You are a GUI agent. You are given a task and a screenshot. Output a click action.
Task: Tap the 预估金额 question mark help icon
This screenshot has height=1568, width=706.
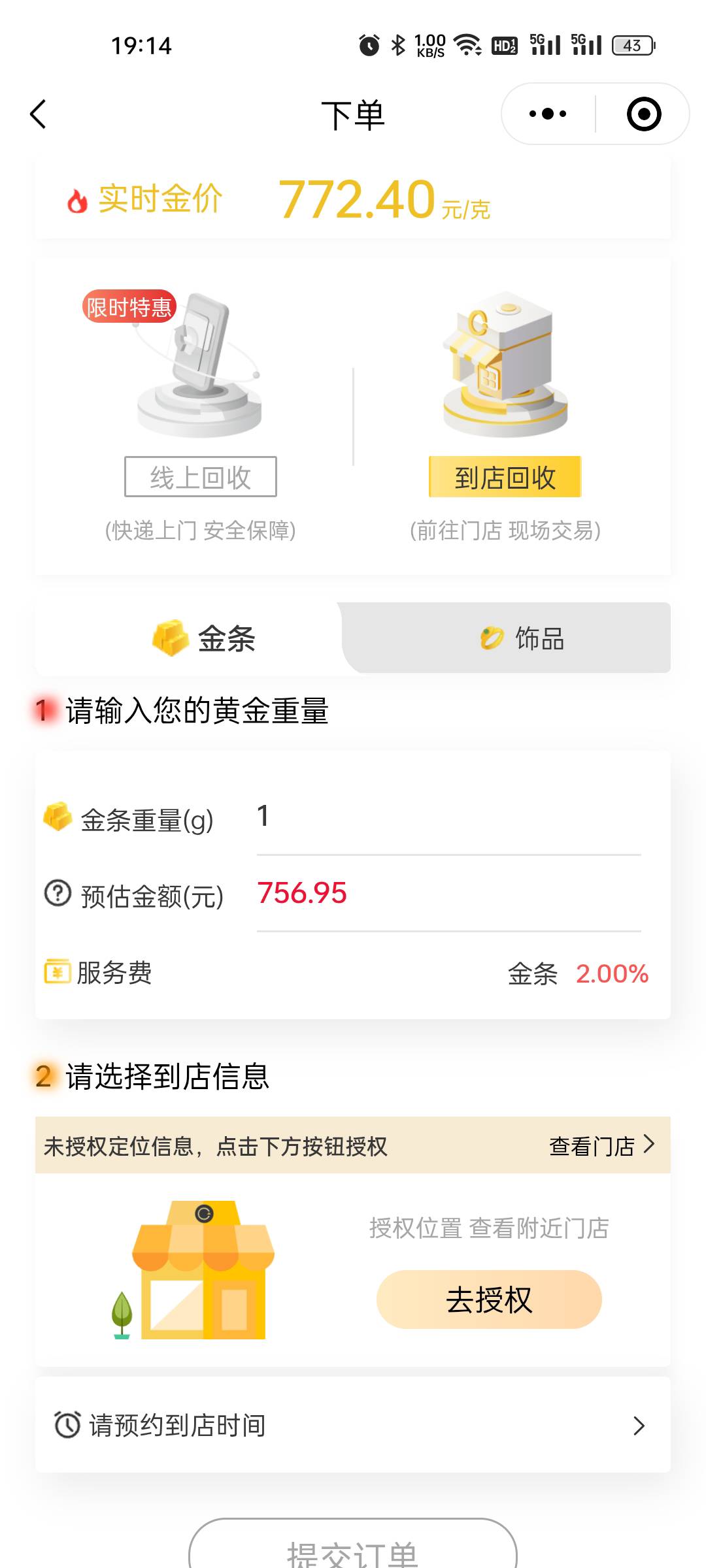click(x=58, y=893)
